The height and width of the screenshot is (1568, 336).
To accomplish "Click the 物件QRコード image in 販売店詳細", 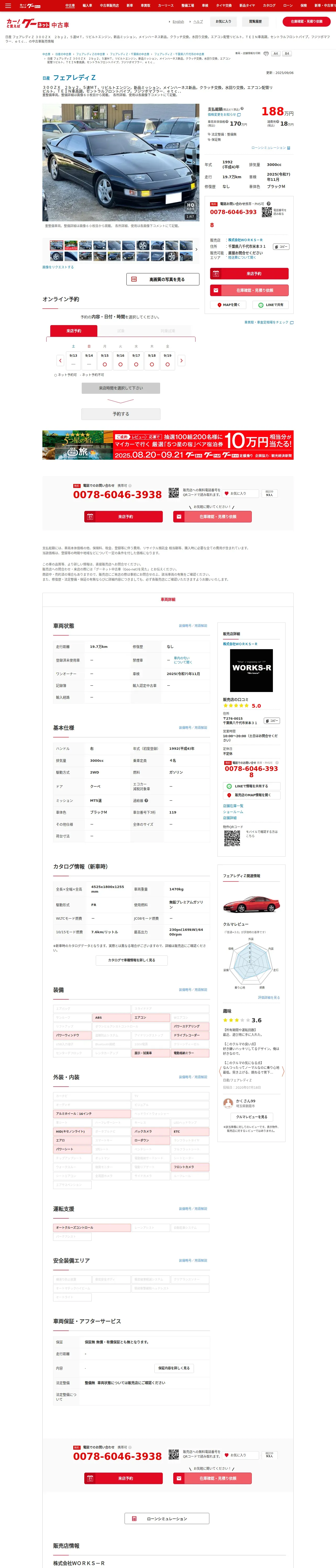I will 232,838.
